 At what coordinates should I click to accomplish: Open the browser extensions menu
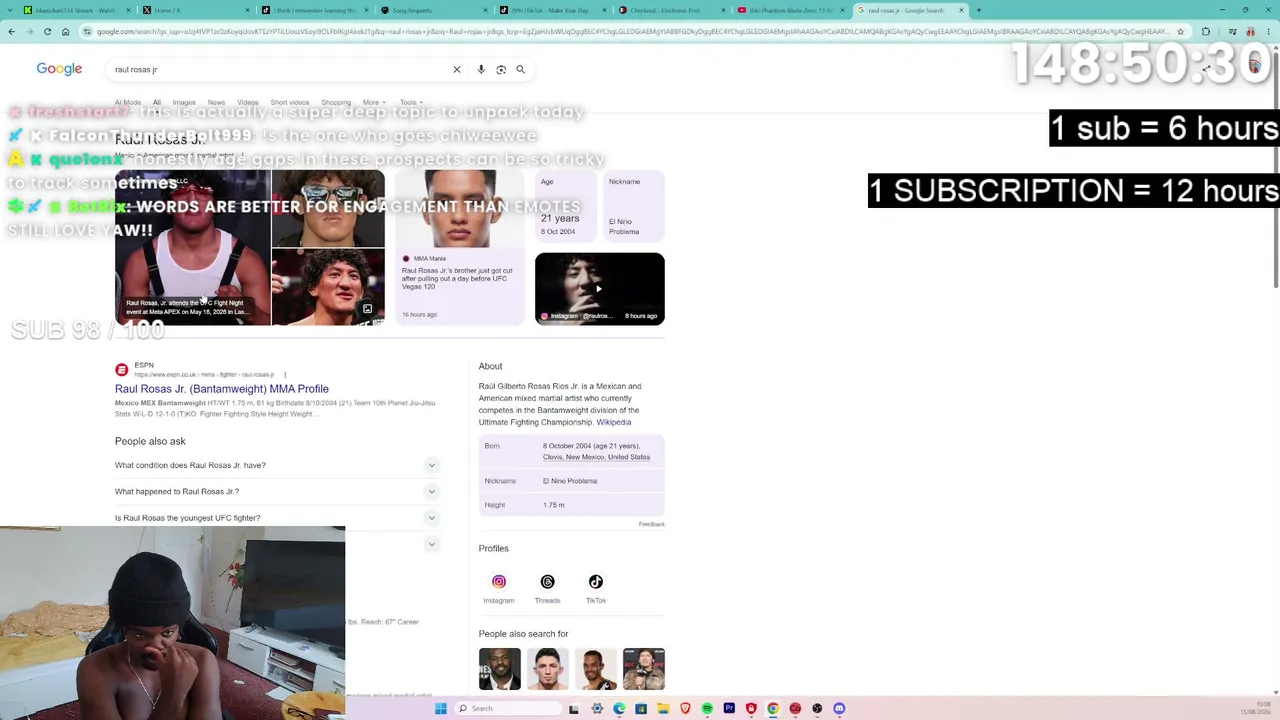[x=1206, y=32]
